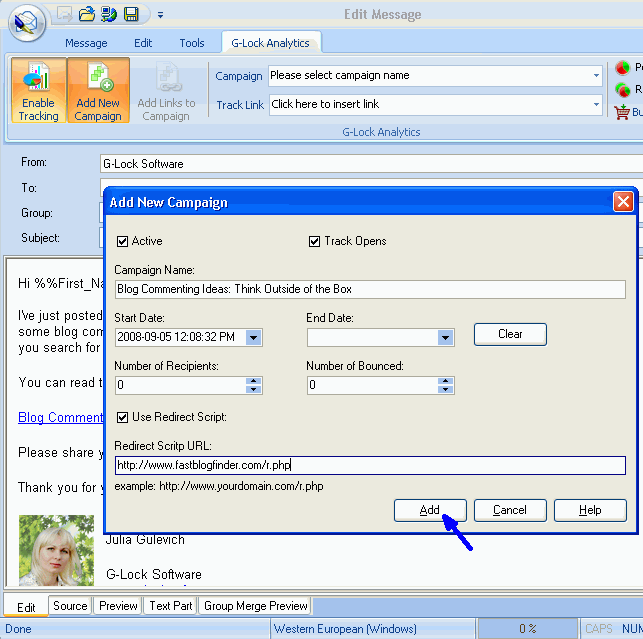
Task: Click the author photo thumbnail in message
Action: pyautogui.click(x=56, y=550)
